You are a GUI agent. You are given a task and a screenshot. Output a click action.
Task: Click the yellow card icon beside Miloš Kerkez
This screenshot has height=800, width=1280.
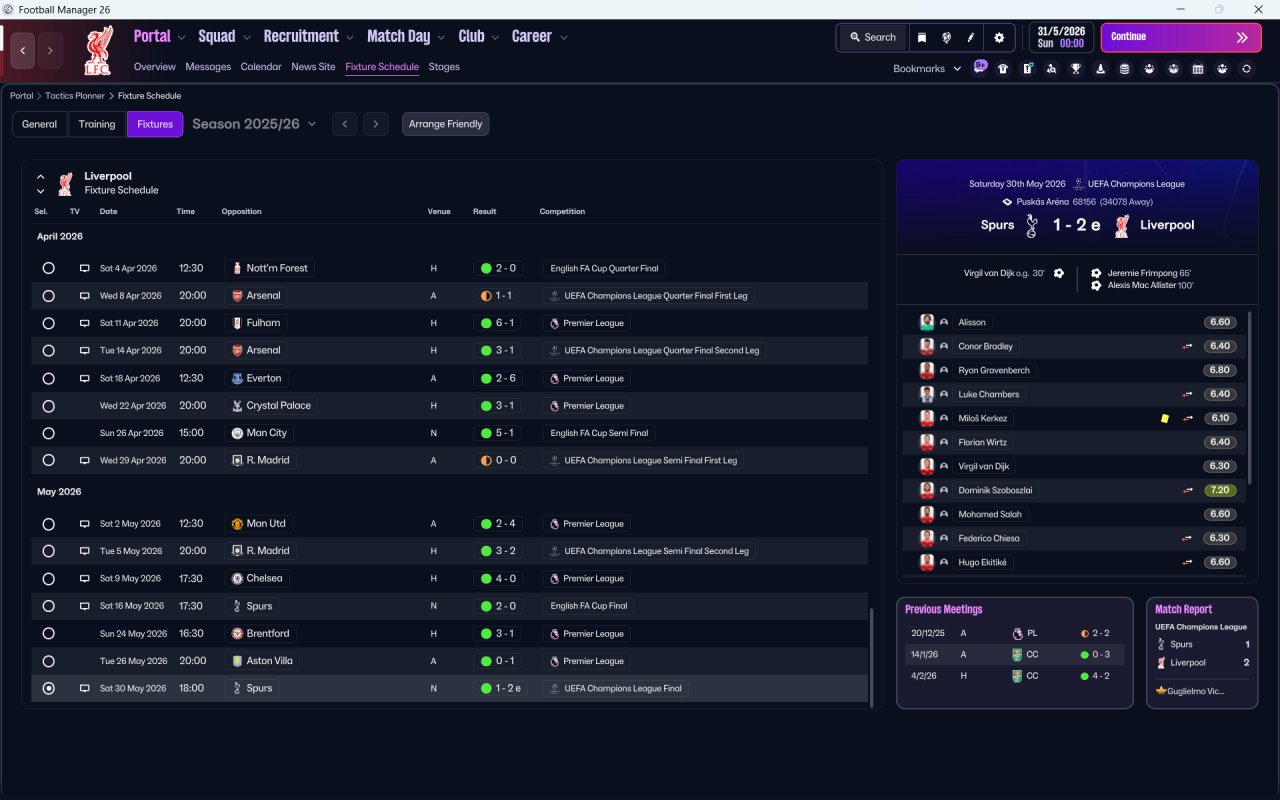coord(1165,419)
